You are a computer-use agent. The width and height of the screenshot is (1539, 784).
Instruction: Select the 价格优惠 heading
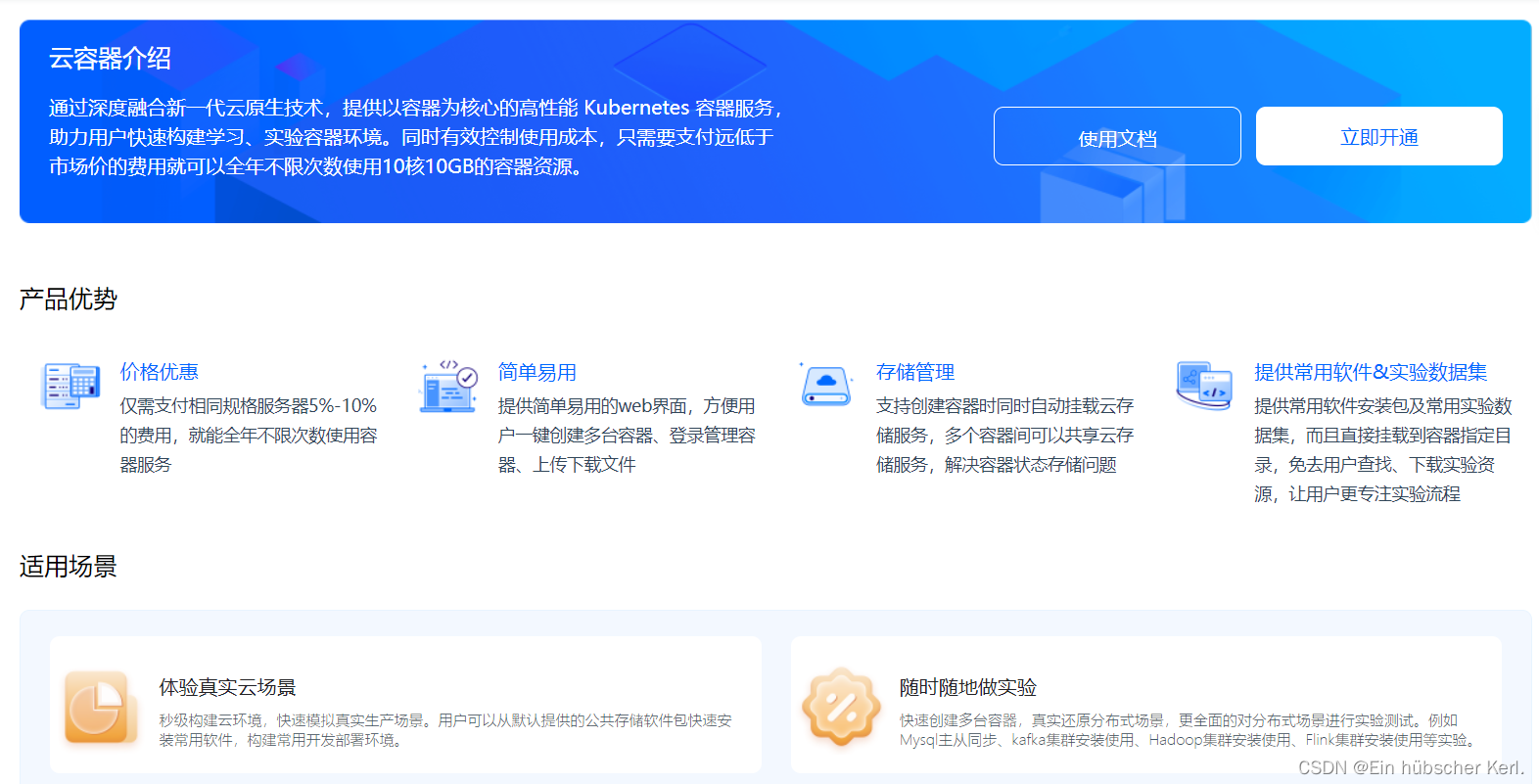159,372
